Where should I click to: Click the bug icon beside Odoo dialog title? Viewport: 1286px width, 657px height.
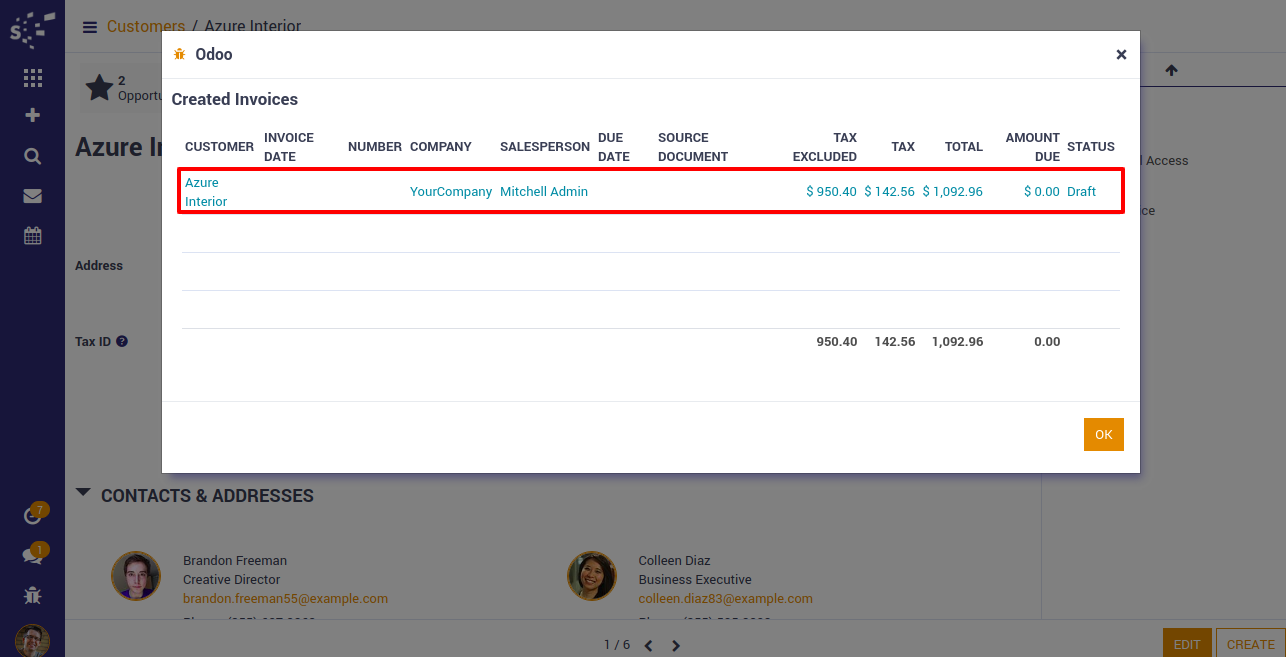click(180, 54)
